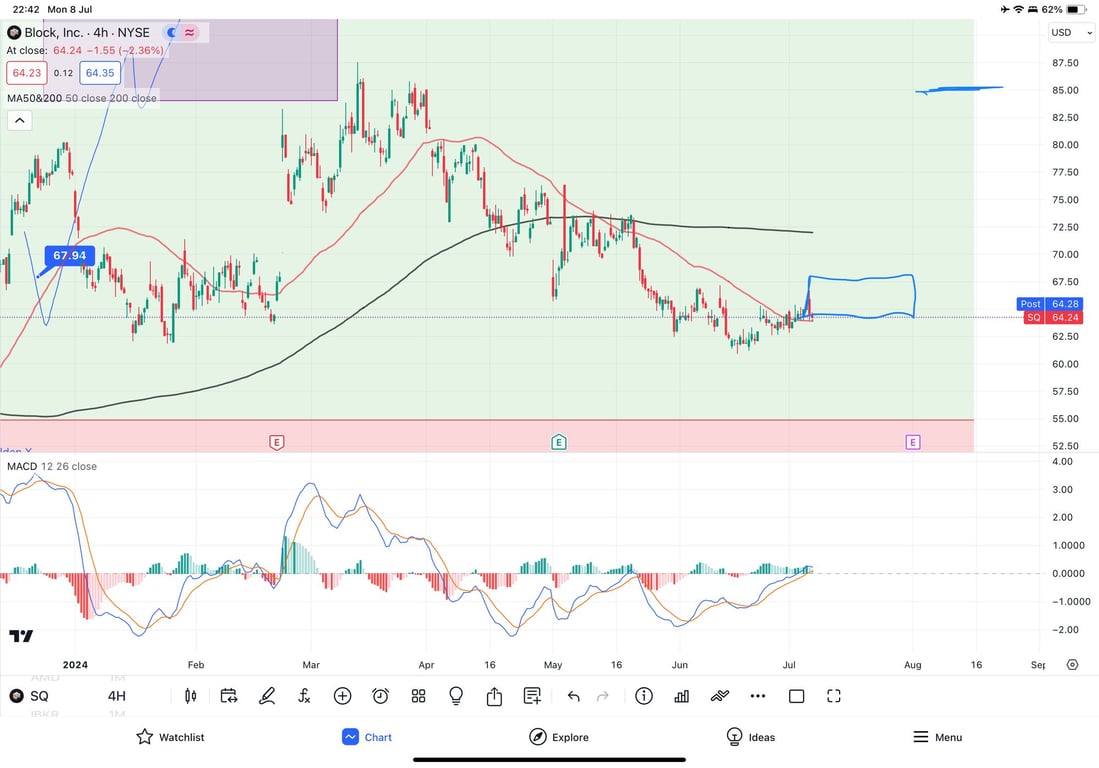This screenshot has width=1099, height=768.
Task: Tap the SQ 64.24 price label
Action: pos(1054,317)
